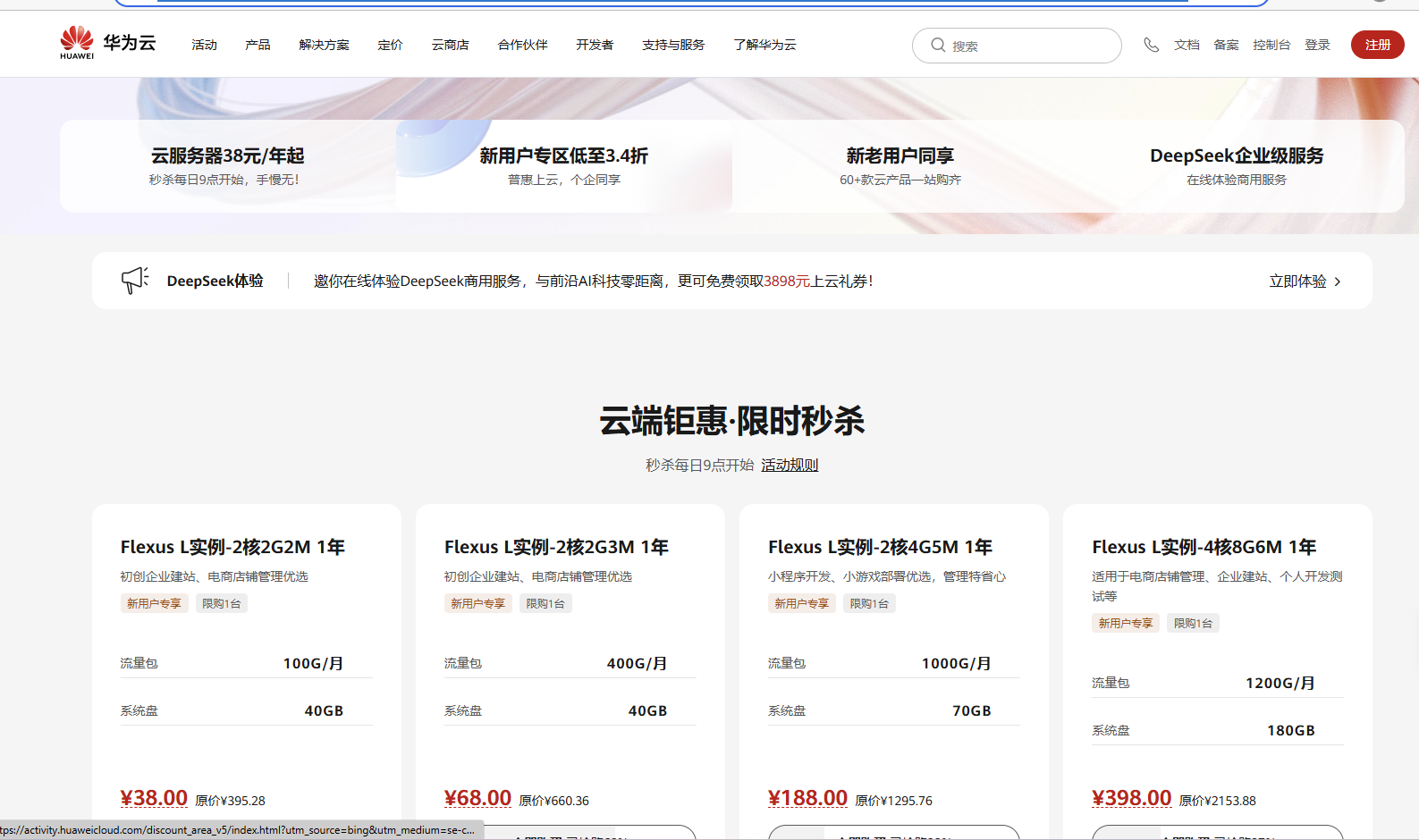Click the Huawei Cloud logo
This screenshot has width=1419, height=840.
(108, 43)
